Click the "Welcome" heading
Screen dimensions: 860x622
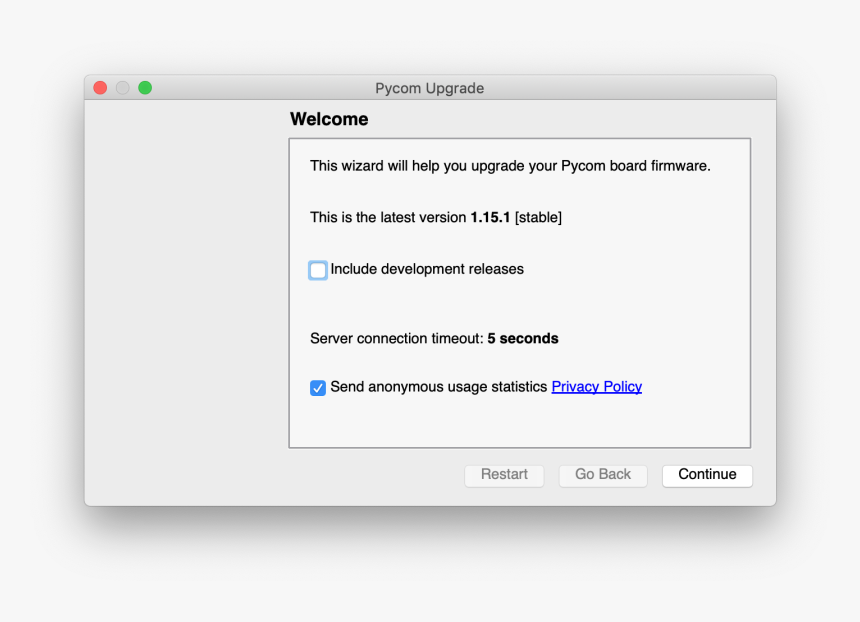[x=329, y=119]
